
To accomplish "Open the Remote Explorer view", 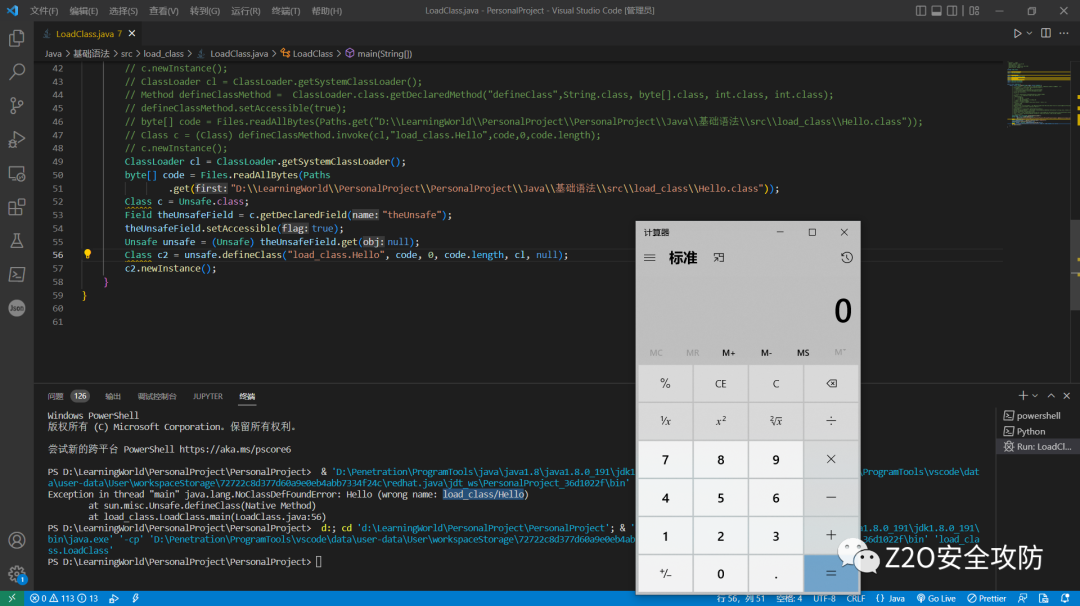I will (x=17, y=173).
